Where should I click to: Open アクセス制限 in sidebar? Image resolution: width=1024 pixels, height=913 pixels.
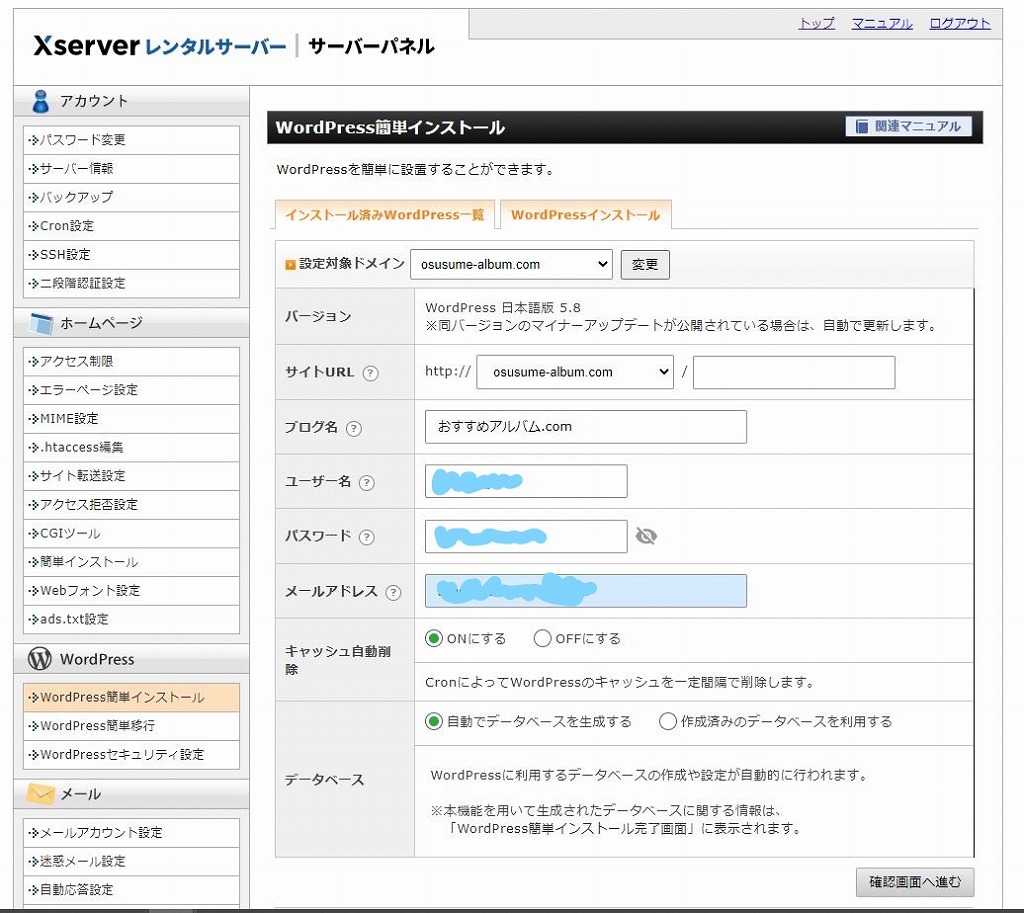[x=131, y=361]
